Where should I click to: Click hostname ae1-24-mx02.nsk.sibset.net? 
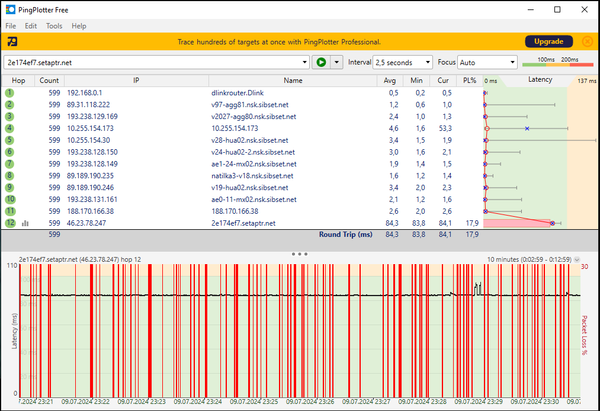point(254,164)
